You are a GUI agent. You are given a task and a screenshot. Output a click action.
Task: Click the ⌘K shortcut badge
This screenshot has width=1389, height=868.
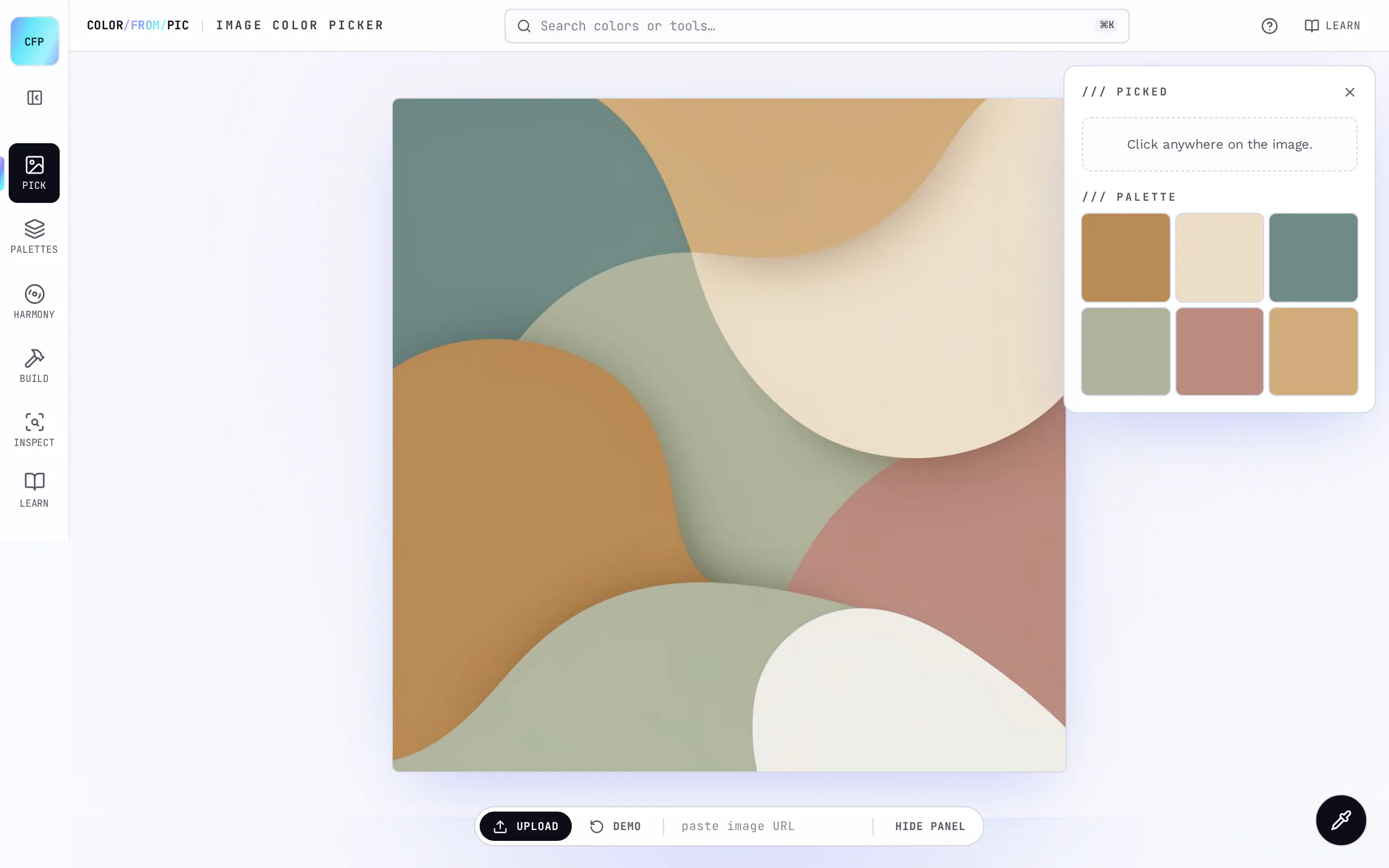click(x=1107, y=25)
